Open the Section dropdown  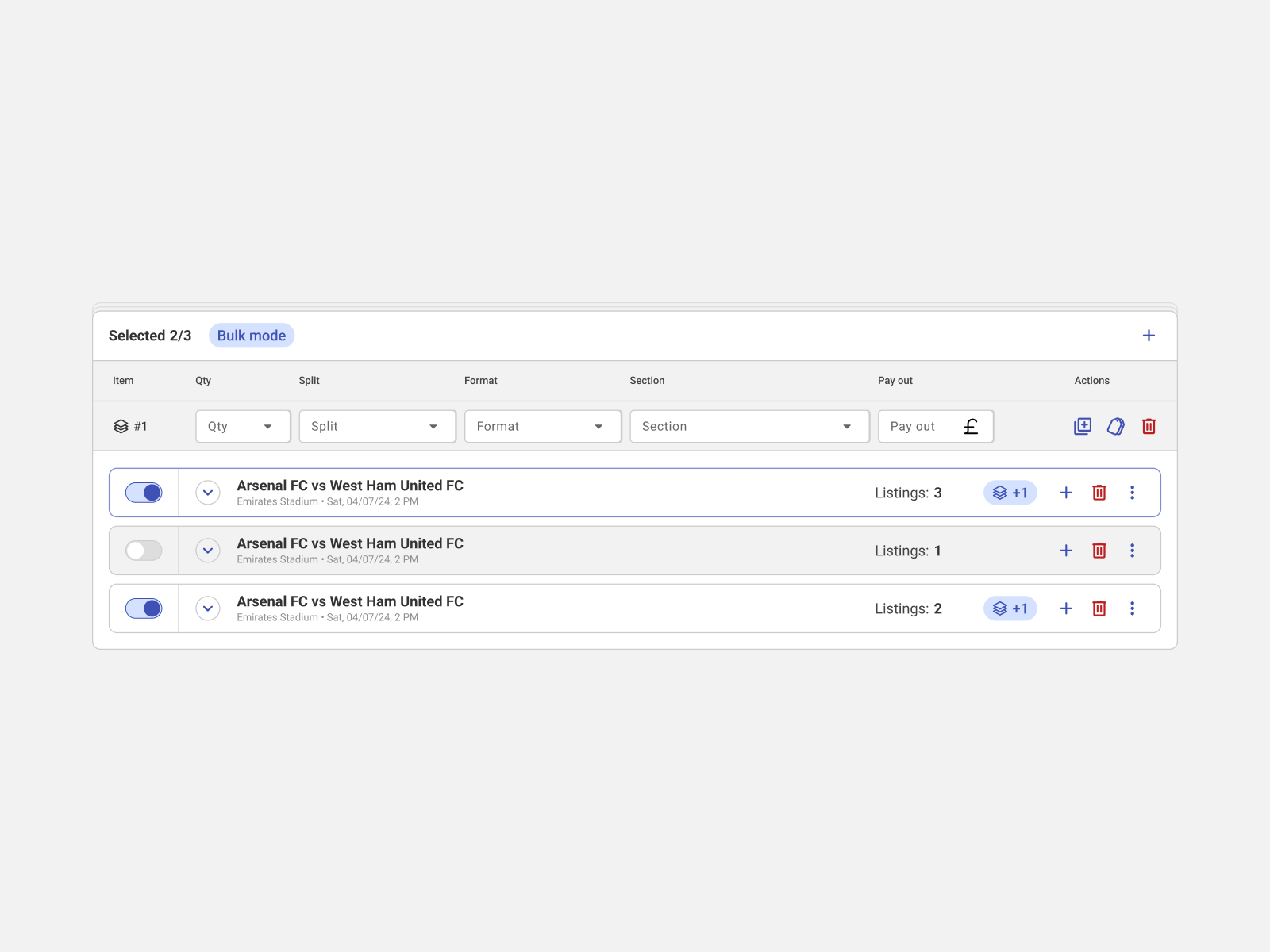click(x=749, y=426)
